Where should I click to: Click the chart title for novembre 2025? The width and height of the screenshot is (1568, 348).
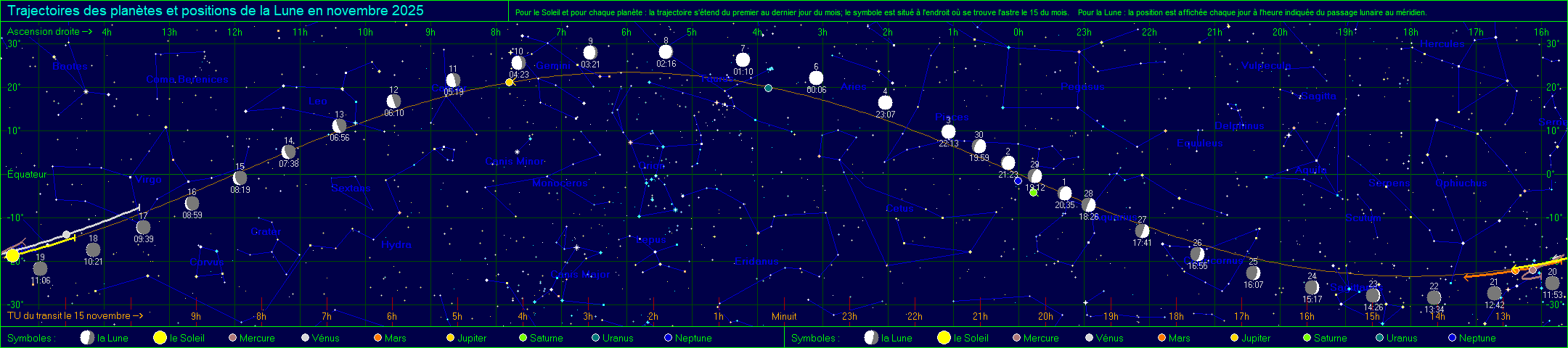pos(216,11)
